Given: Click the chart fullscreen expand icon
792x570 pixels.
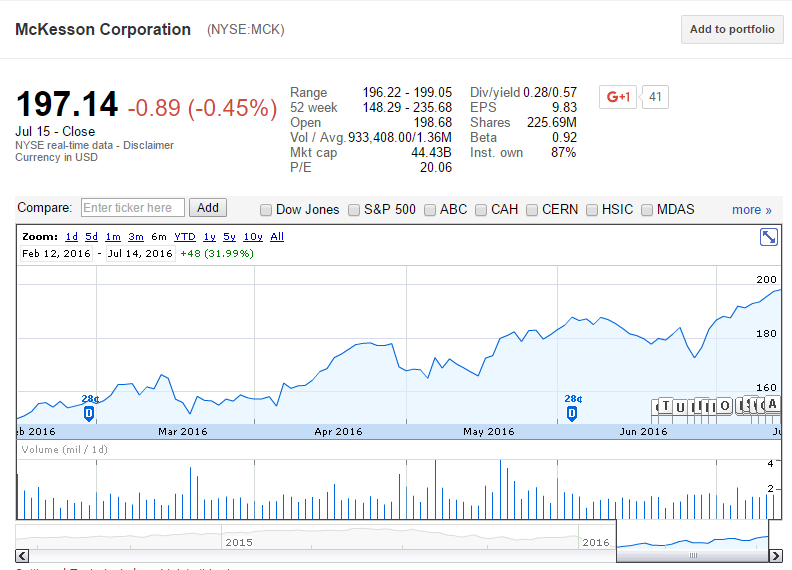Looking at the screenshot, I should pos(769,236).
